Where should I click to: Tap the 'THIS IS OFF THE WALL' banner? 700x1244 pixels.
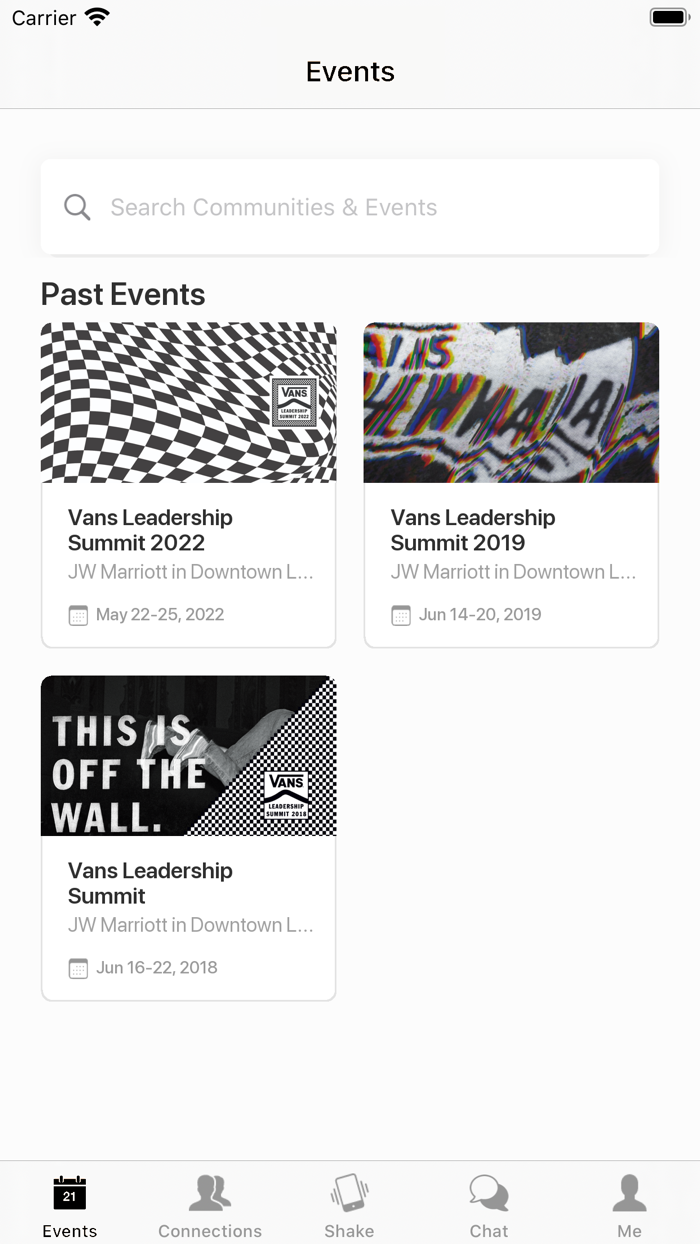[188, 755]
